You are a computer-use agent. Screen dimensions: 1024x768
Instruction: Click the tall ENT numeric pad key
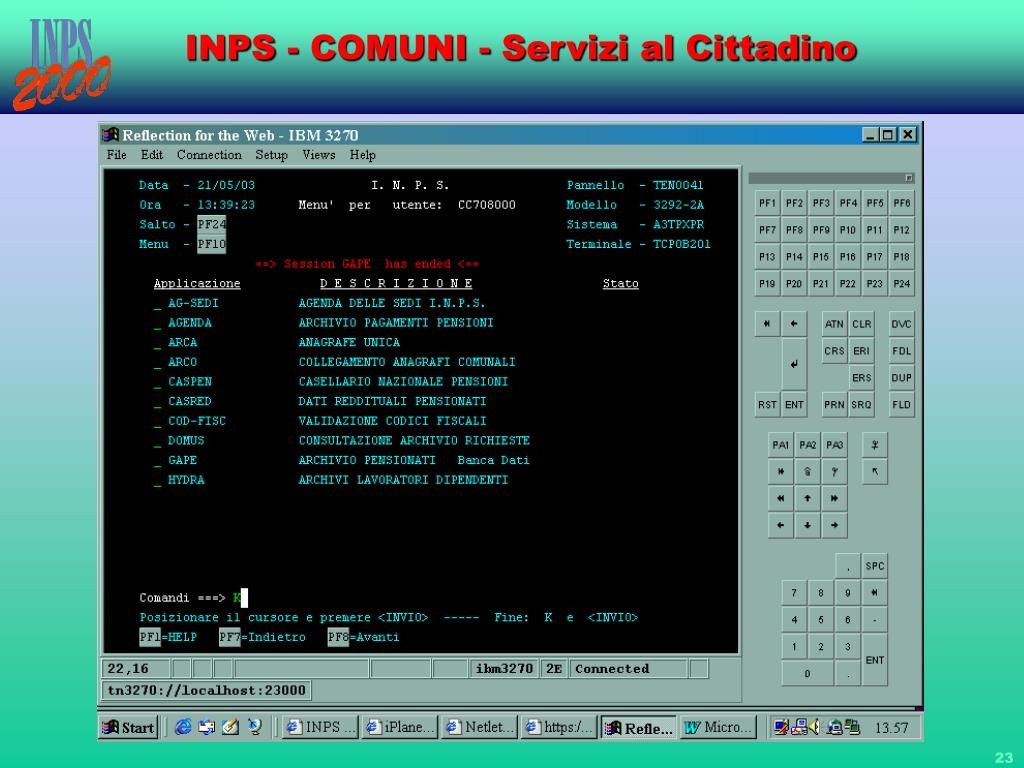click(x=874, y=660)
